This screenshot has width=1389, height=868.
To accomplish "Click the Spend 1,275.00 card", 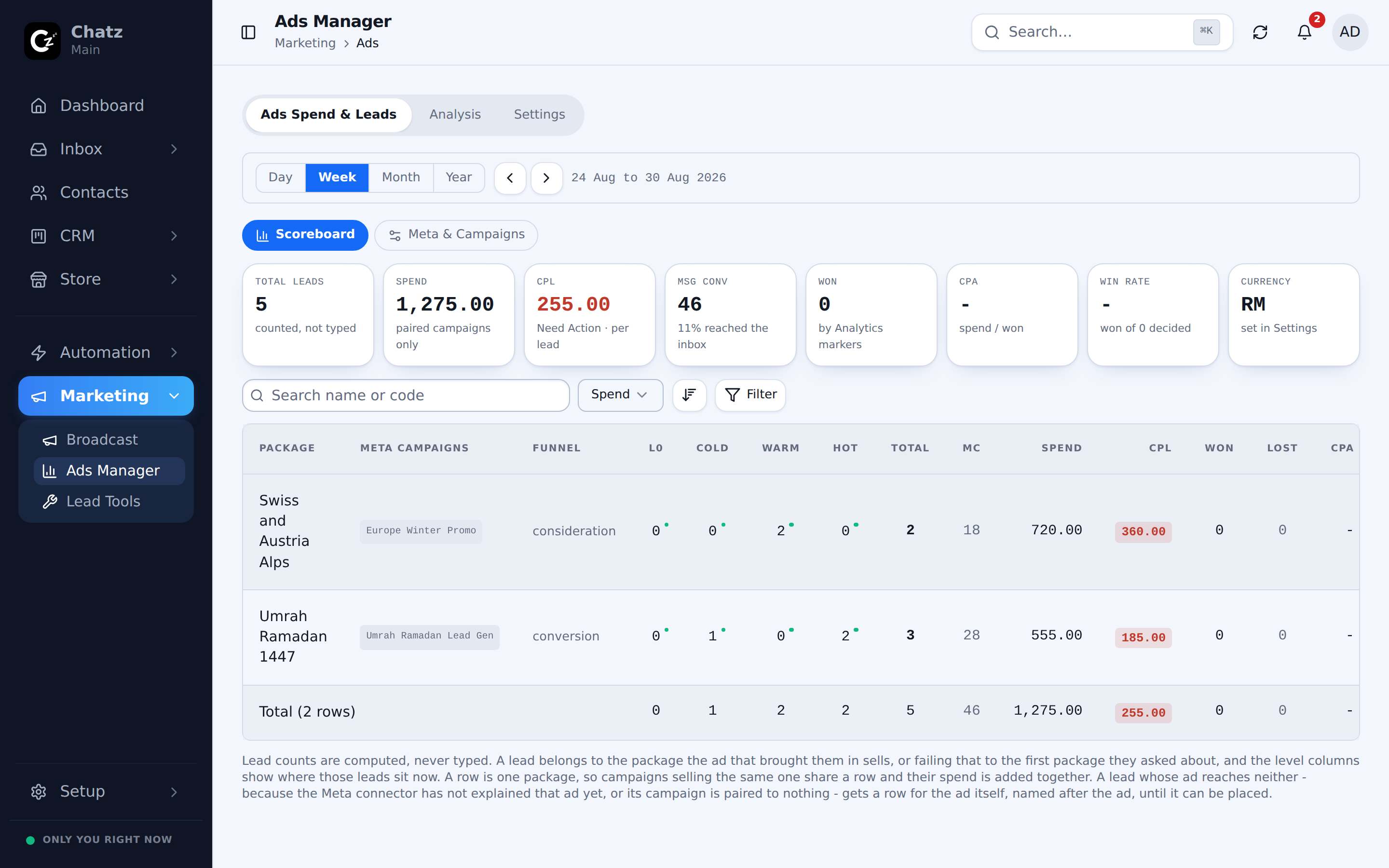I will (449, 314).
